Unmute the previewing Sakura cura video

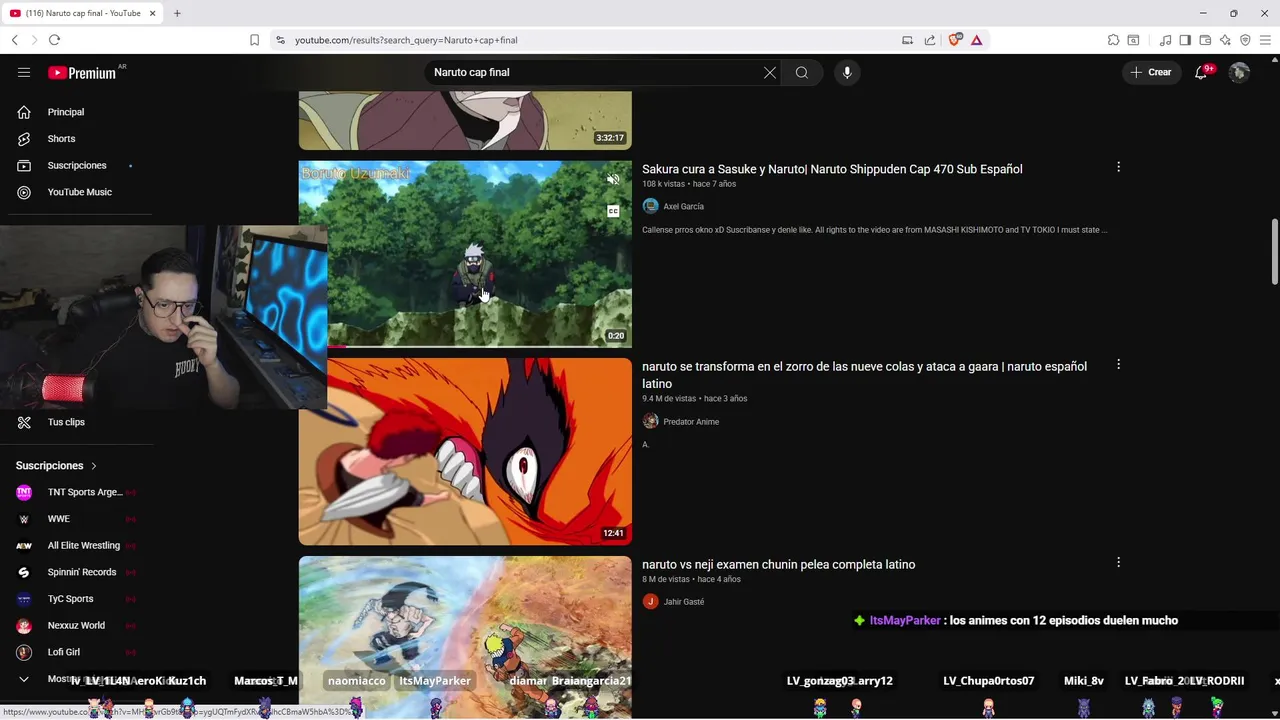613,180
